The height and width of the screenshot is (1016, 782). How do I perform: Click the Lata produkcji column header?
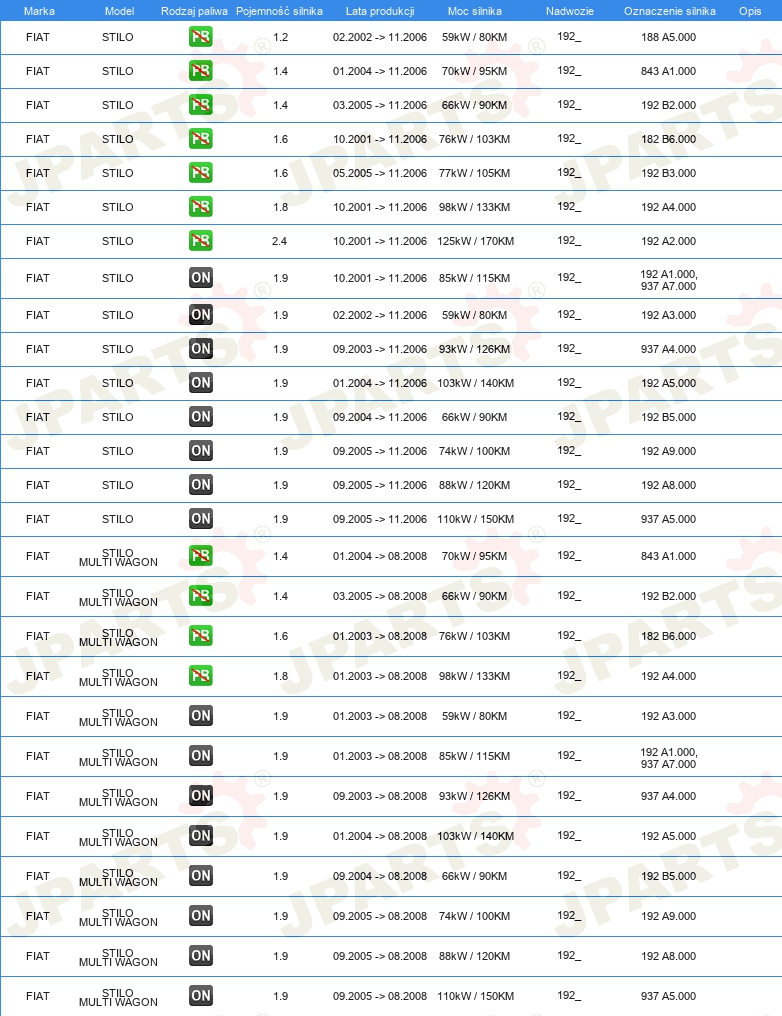coord(380,11)
